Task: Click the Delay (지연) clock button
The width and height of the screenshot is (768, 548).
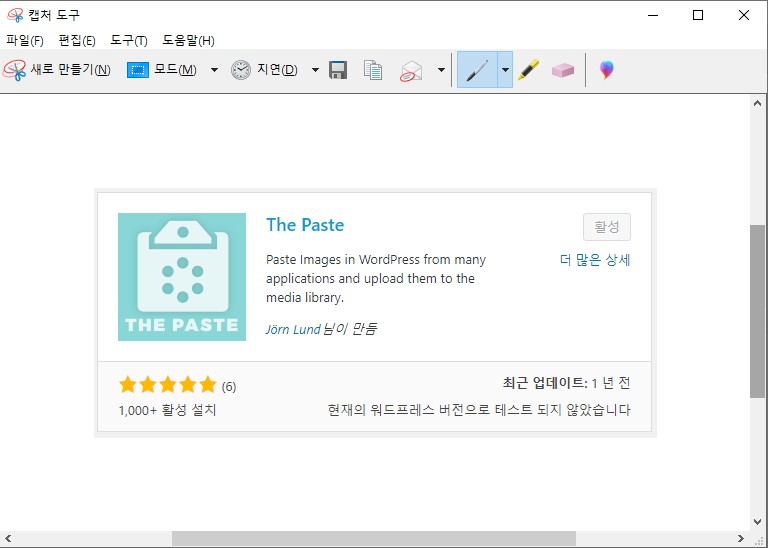Action: click(264, 70)
